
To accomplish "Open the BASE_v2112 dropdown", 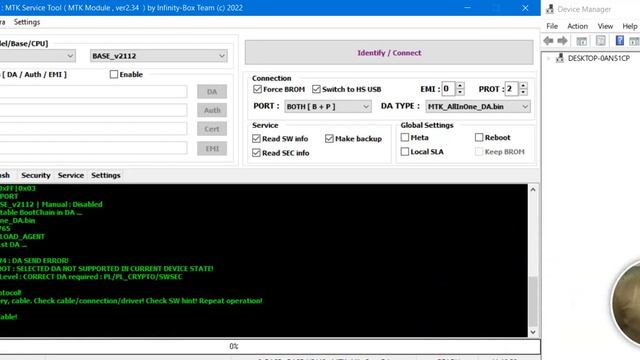I will (159, 56).
